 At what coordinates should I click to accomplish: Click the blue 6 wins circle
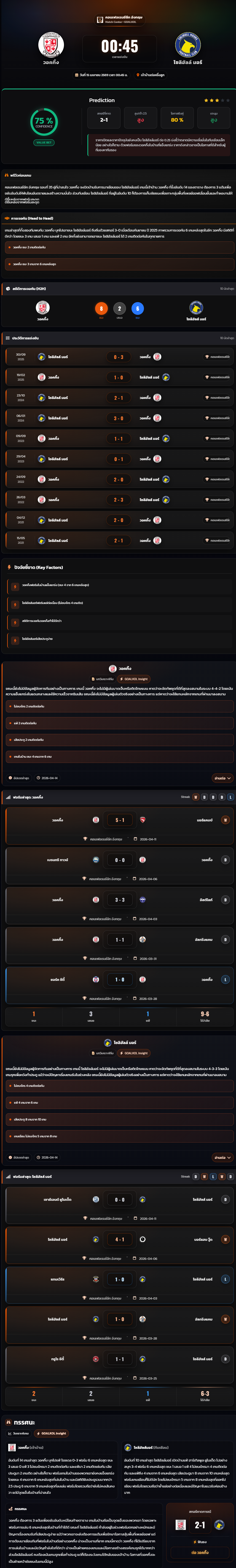click(138, 309)
